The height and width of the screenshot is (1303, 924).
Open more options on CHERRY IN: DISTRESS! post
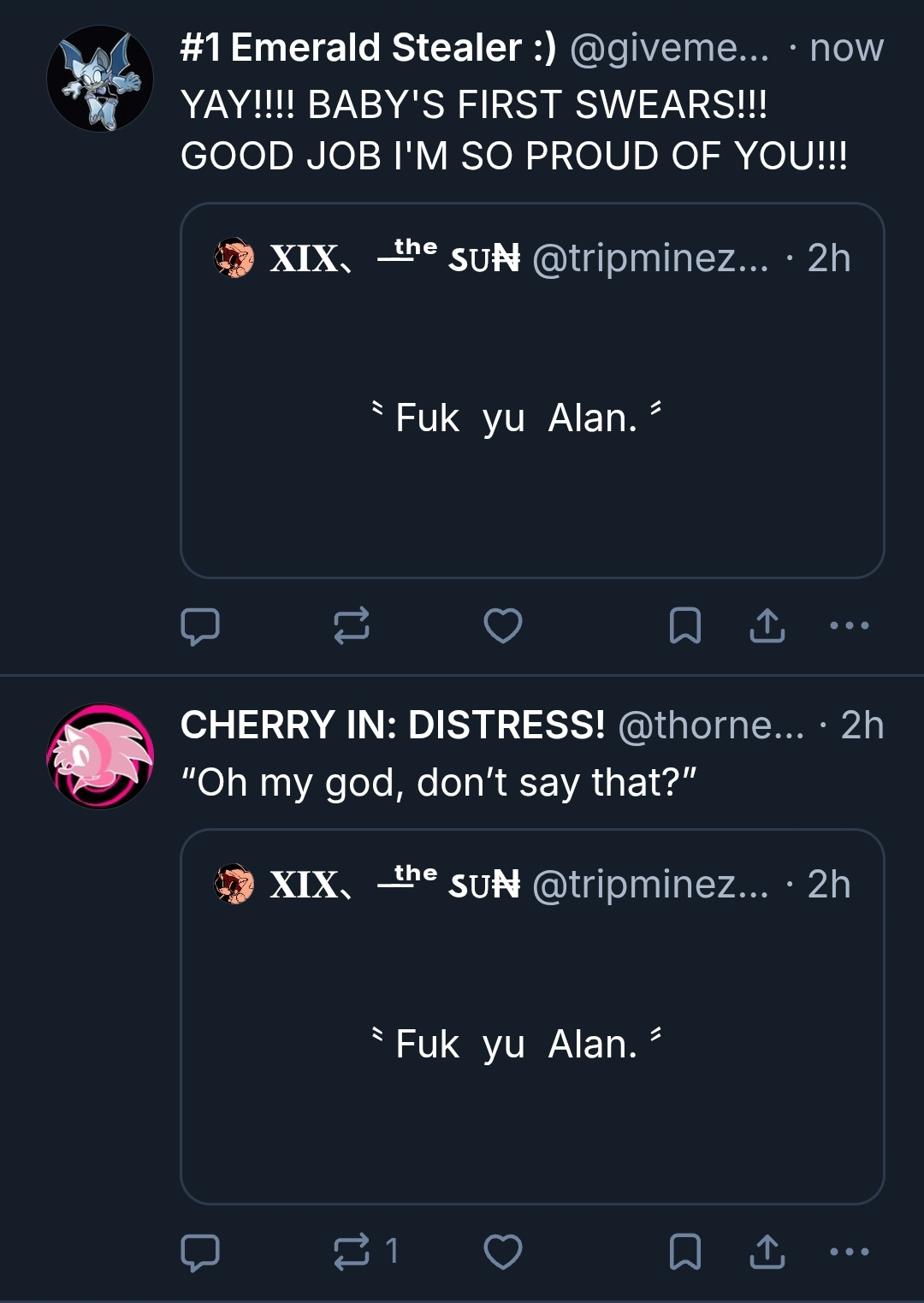click(x=850, y=1252)
